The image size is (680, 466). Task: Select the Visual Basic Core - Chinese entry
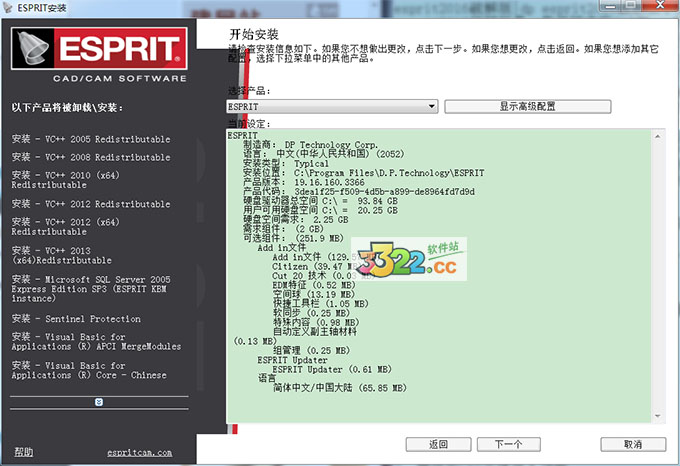click(x=89, y=370)
